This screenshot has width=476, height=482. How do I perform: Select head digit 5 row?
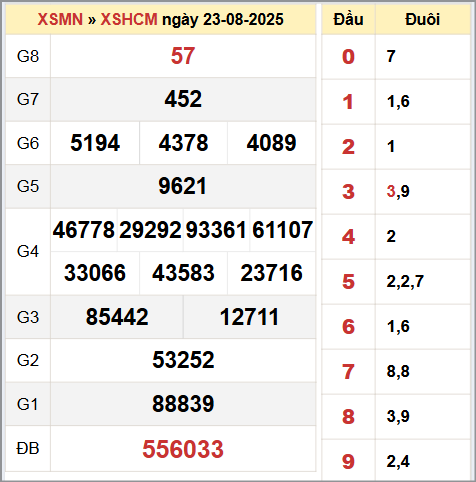tap(396, 282)
